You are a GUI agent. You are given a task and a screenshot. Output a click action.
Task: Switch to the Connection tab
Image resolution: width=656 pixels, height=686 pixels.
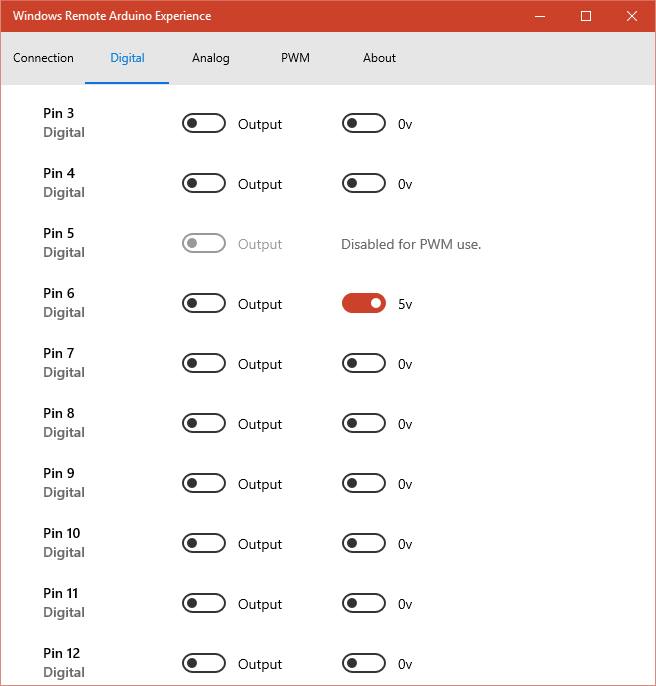pyautogui.click(x=43, y=58)
